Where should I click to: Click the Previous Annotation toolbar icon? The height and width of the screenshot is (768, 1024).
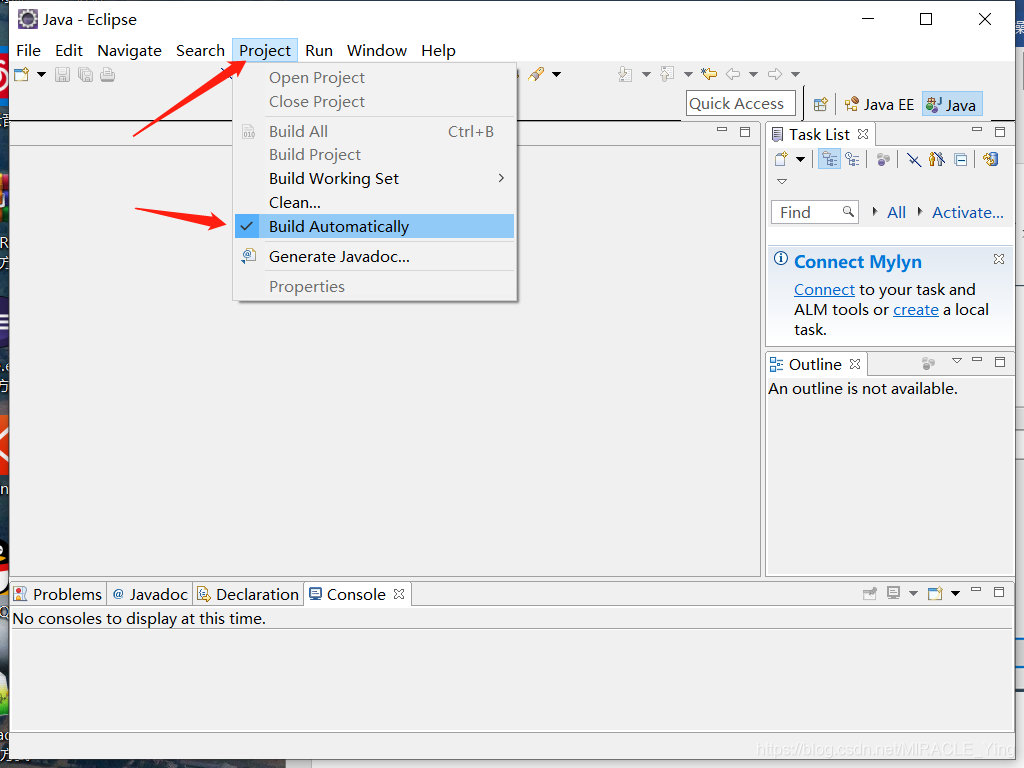pyautogui.click(x=667, y=74)
